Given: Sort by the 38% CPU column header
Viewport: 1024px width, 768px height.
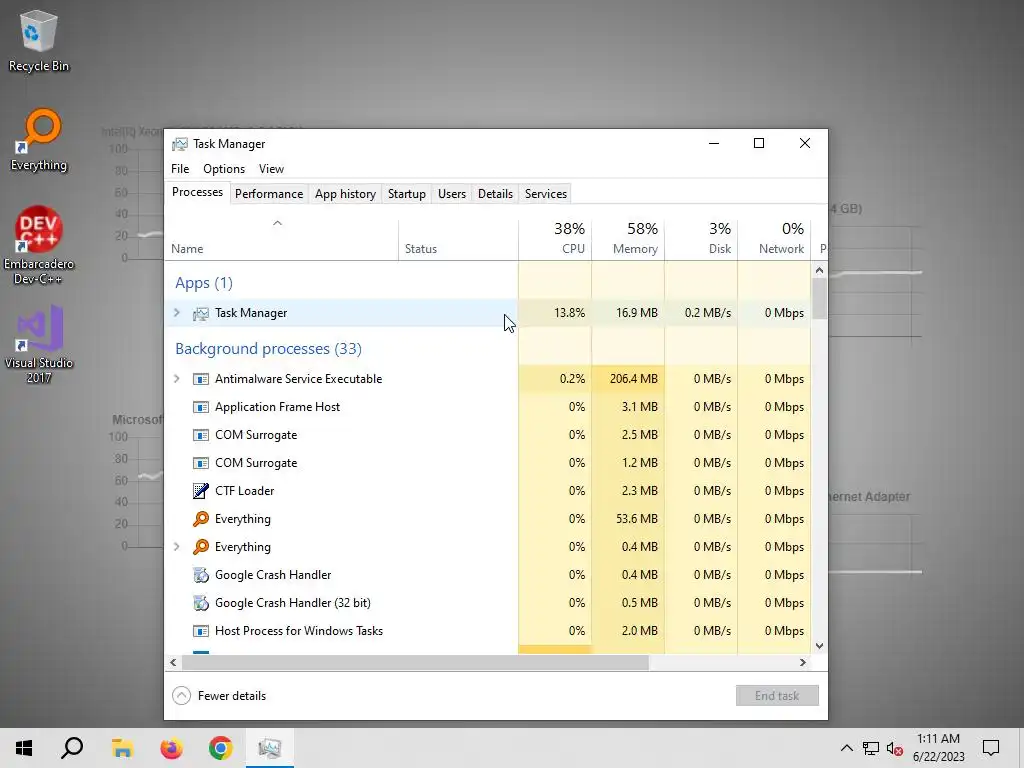Looking at the screenshot, I should coord(555,240).
